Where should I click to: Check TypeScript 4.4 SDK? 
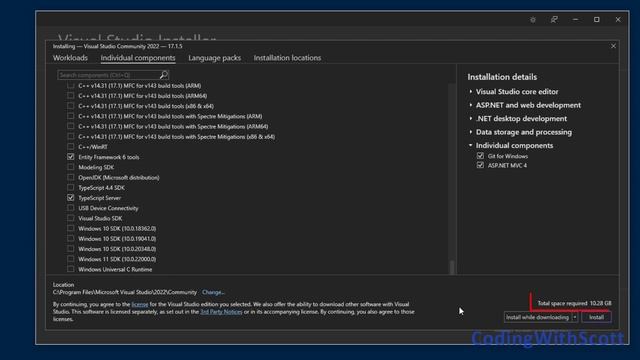click(71, 187)
